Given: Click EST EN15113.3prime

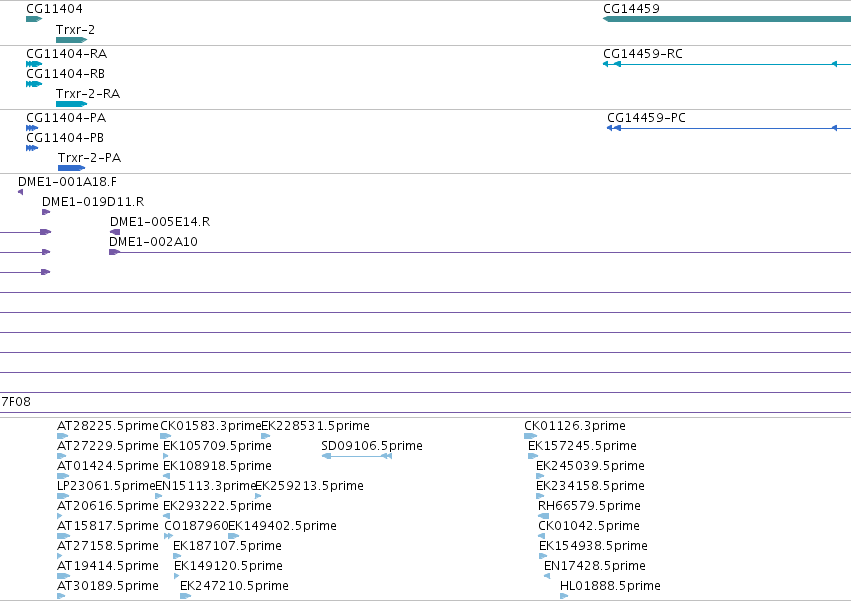Looking at the screenshot, I should (205, 486).
